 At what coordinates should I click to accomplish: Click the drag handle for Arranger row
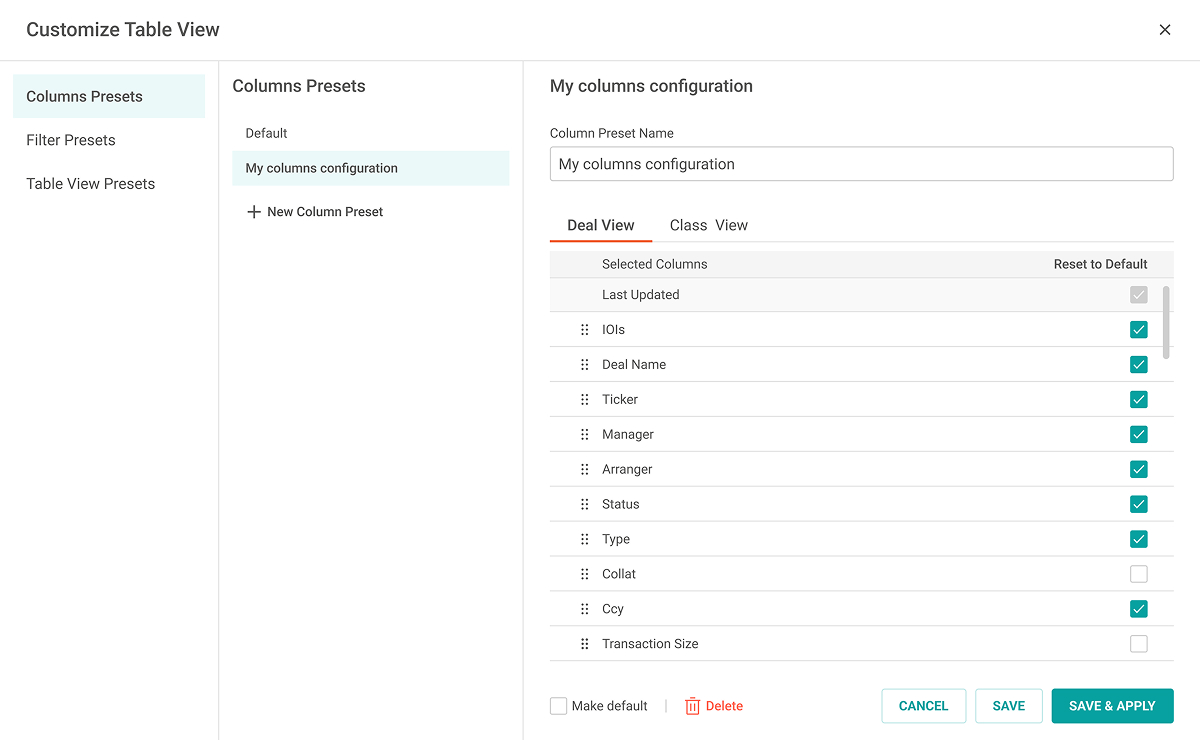[x=585, y=470]
